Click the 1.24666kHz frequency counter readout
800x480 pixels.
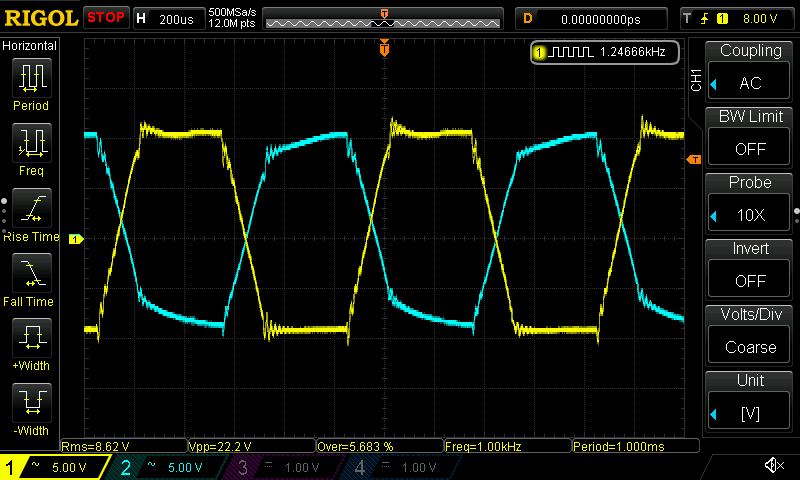click(x=606, y=52)
